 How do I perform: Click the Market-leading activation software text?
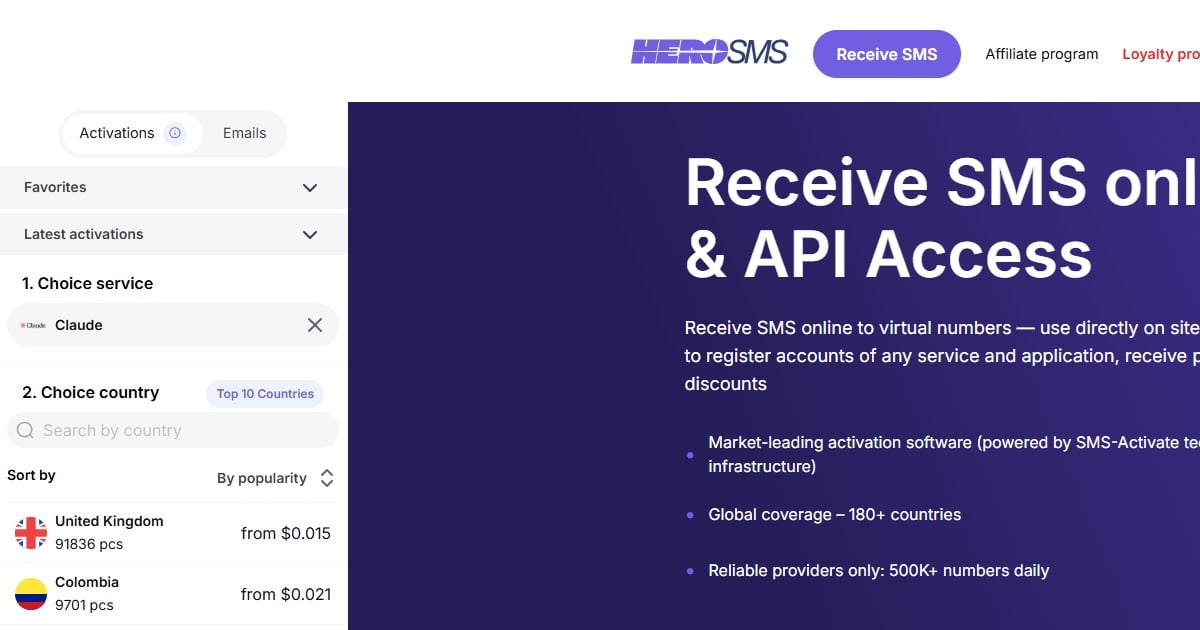(954, 454)
